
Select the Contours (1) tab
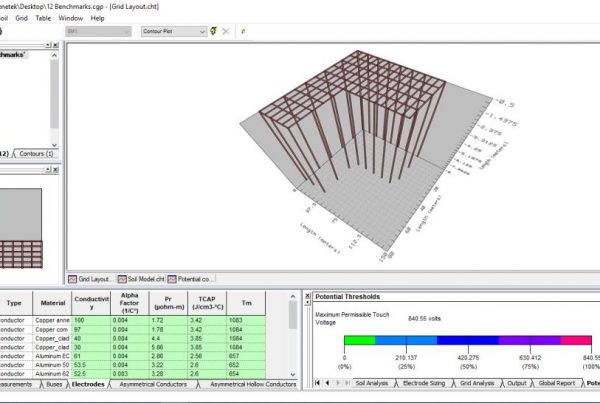35,153
